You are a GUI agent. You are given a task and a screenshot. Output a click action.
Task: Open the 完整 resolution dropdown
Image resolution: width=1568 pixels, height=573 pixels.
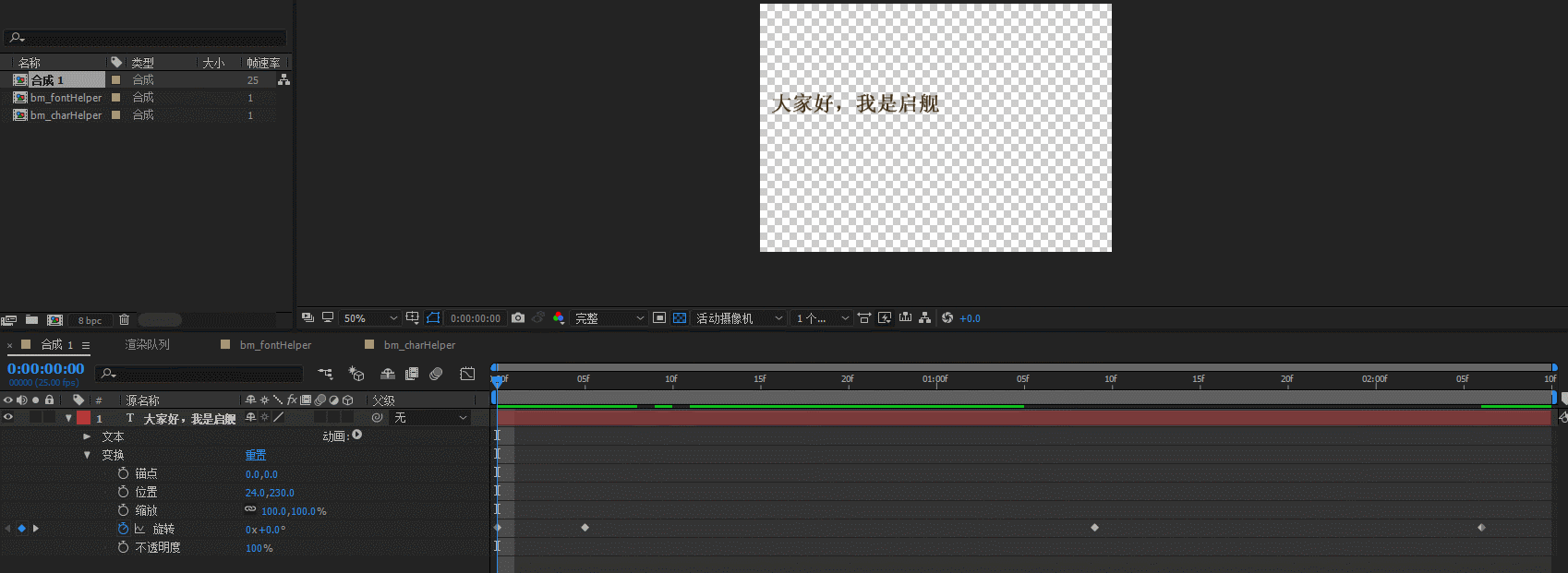coord(609,317)
